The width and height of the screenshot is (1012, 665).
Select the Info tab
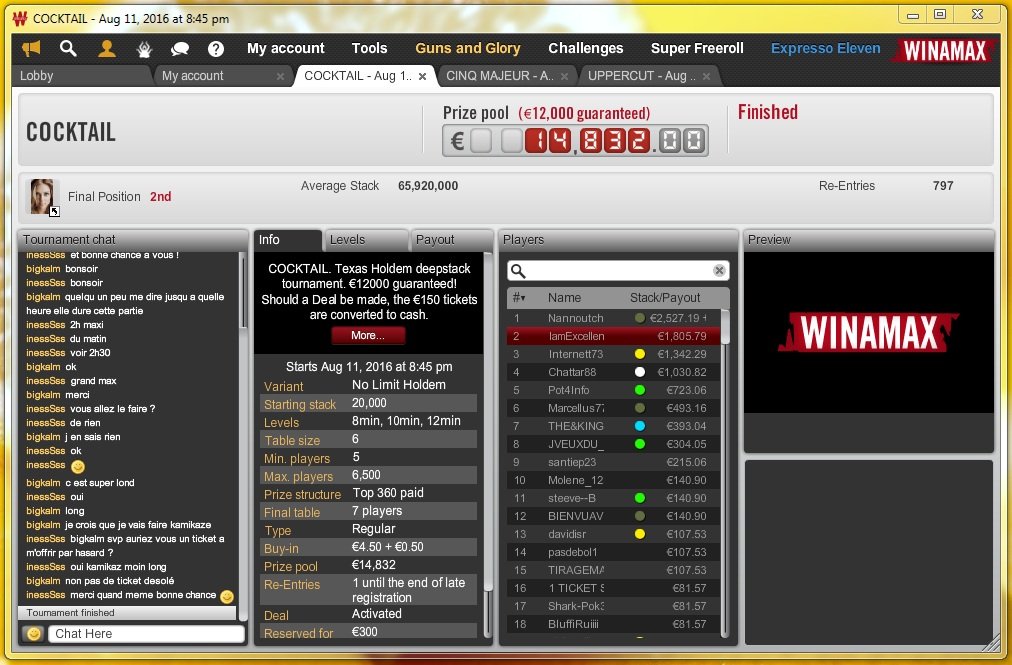287,240
